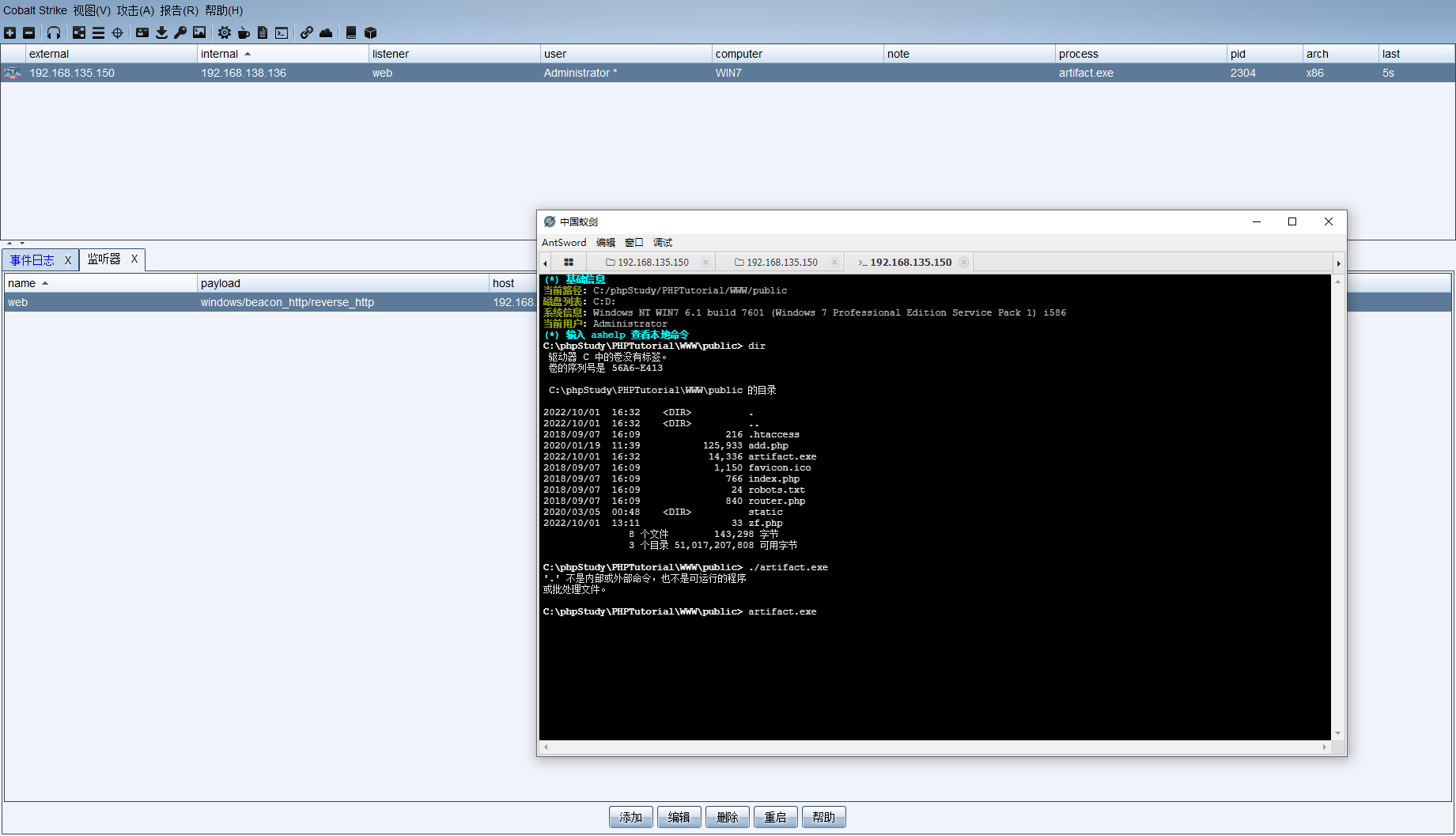Click the last terminal prompt line artifact.exe
Image resolution: width=1456 pixels, height=836 pixels.
pyautogui.click(x=679, y=611)
